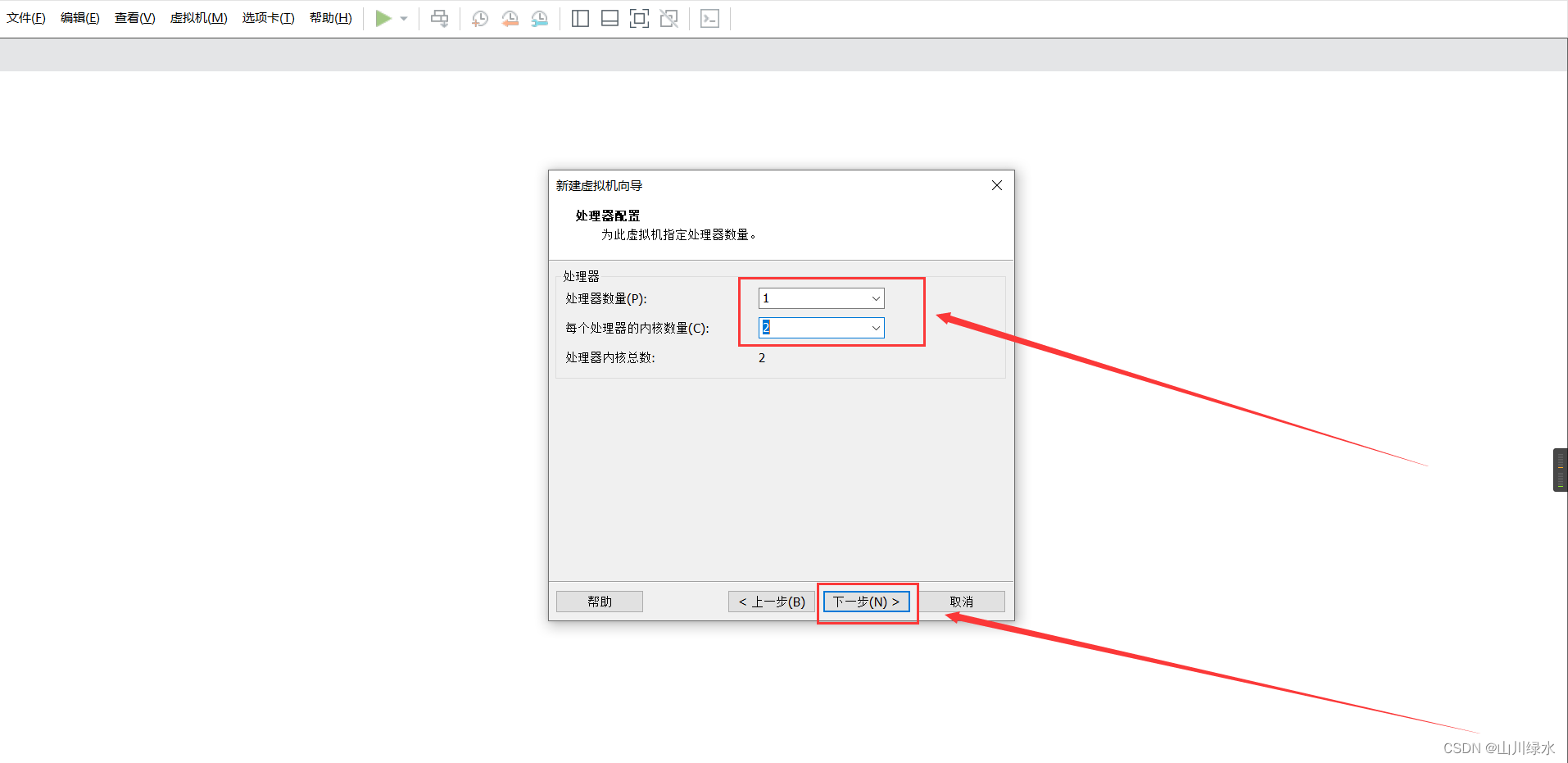1568x763 pixels.
Task: Click the 帮助 button in the wizard
Action: coord(599,601)
